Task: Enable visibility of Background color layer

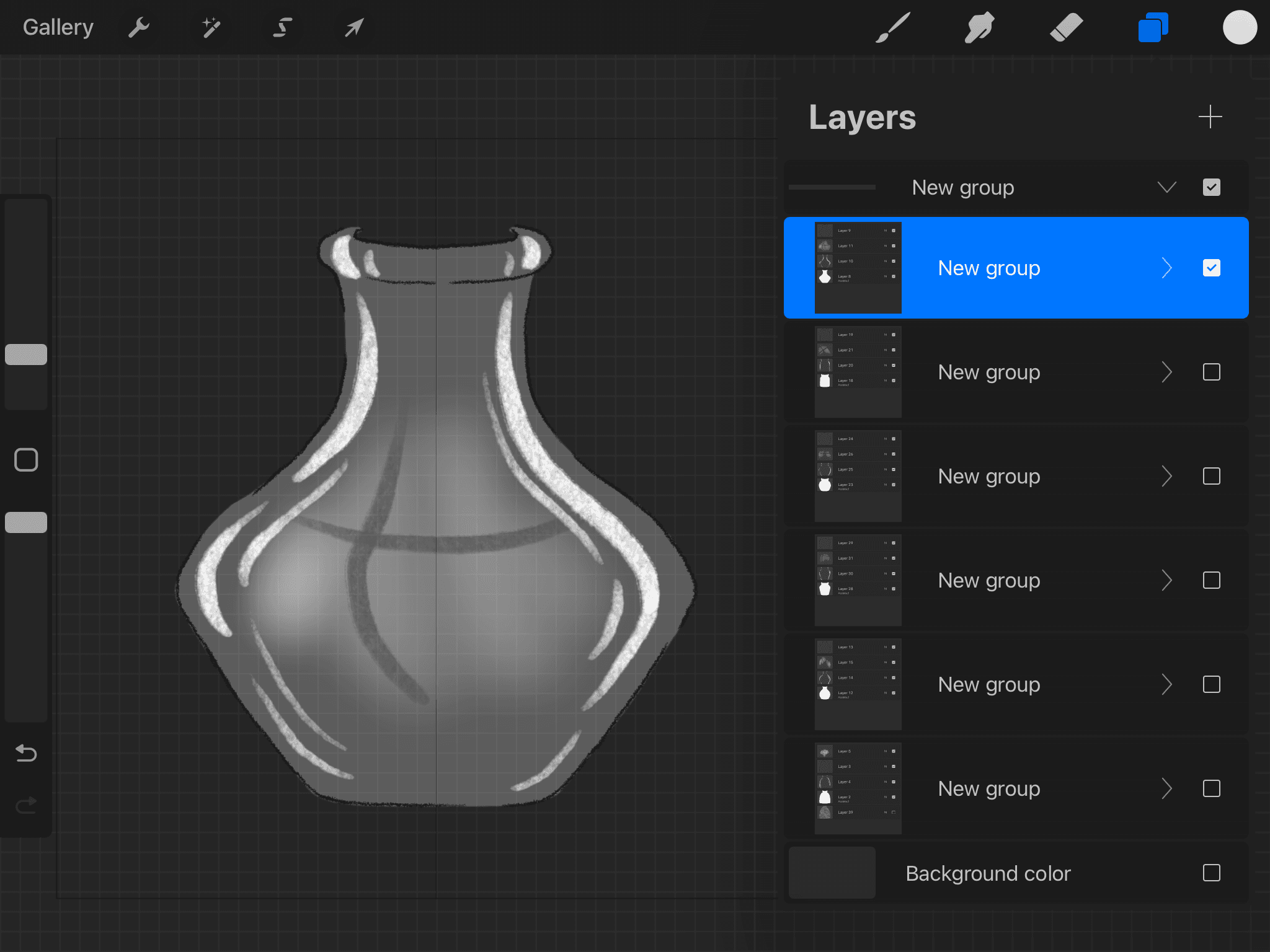Action: 1211,873
